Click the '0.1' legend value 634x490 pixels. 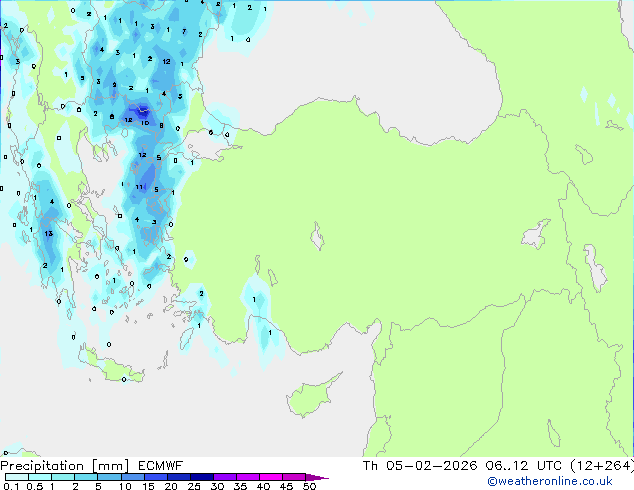(x=11, y=486)
